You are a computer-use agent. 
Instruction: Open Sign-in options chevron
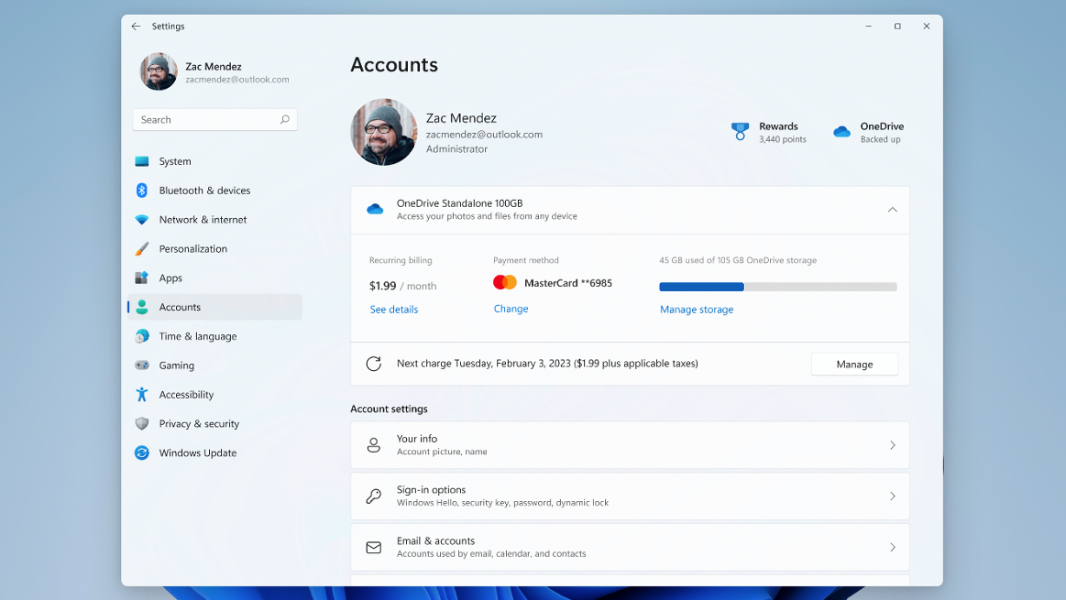[x=892, y=496]
